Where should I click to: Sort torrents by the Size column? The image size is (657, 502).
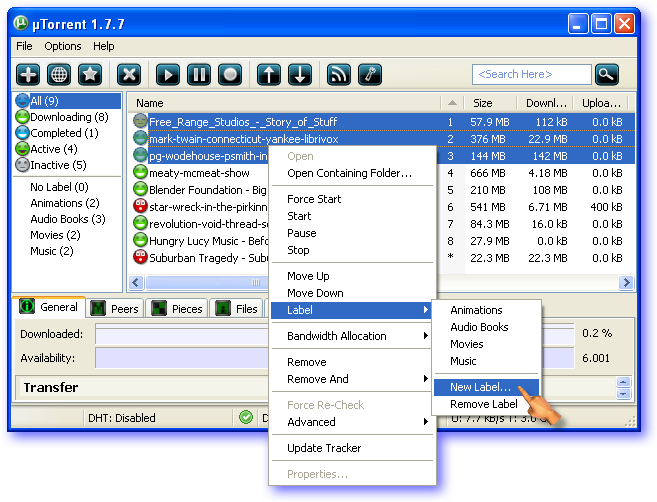(483, 103)
